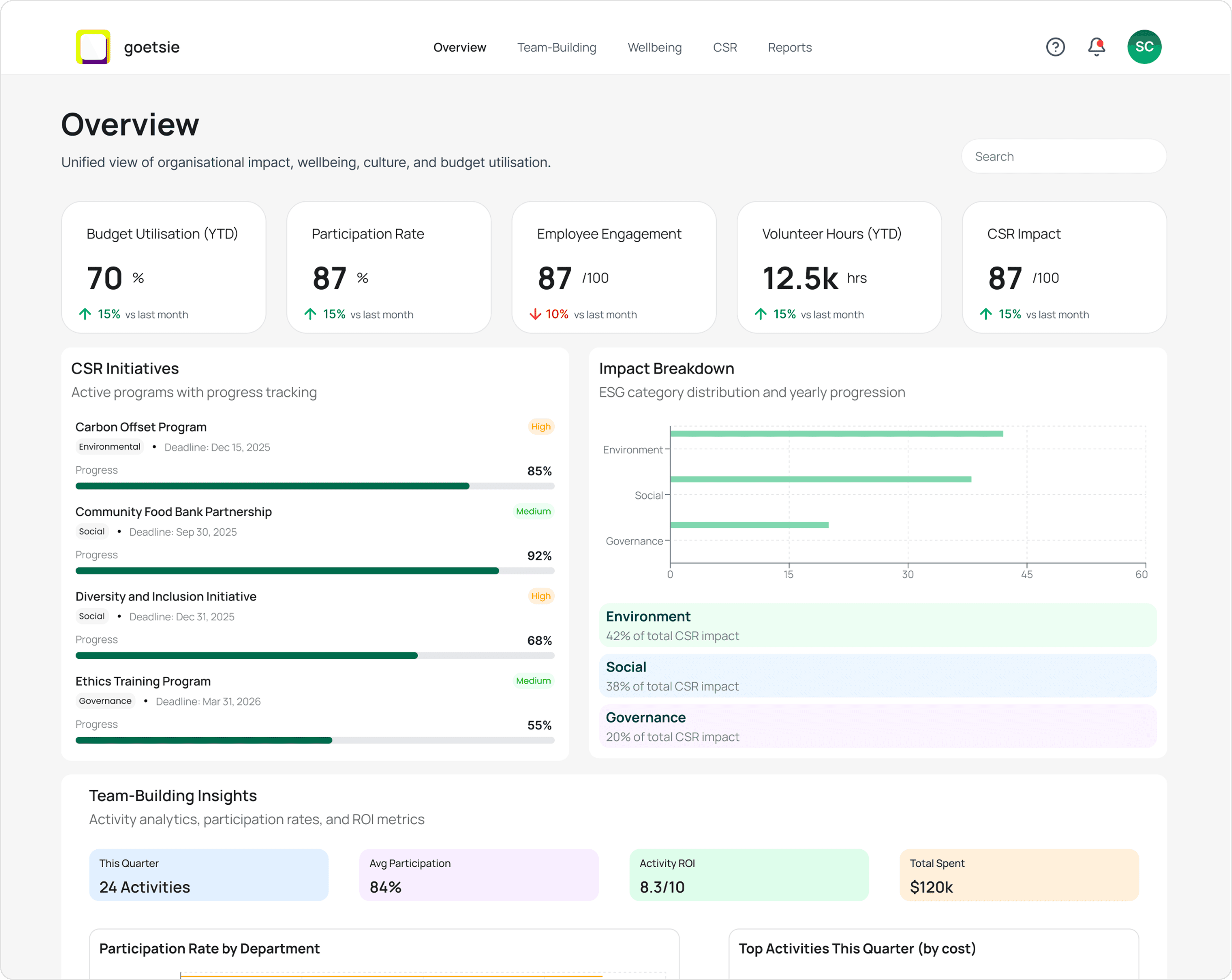The height and width of the screenshot is (980, 1232).
Task: Switch to the Team-Building tab
Action: (x=557, y=47)
